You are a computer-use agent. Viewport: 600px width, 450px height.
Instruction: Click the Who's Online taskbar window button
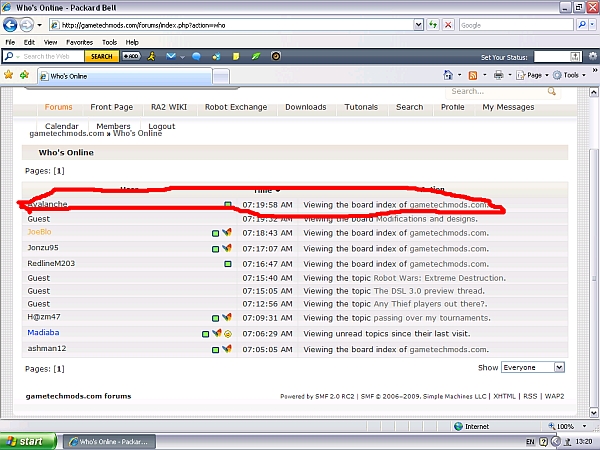[x=109, y=442]
